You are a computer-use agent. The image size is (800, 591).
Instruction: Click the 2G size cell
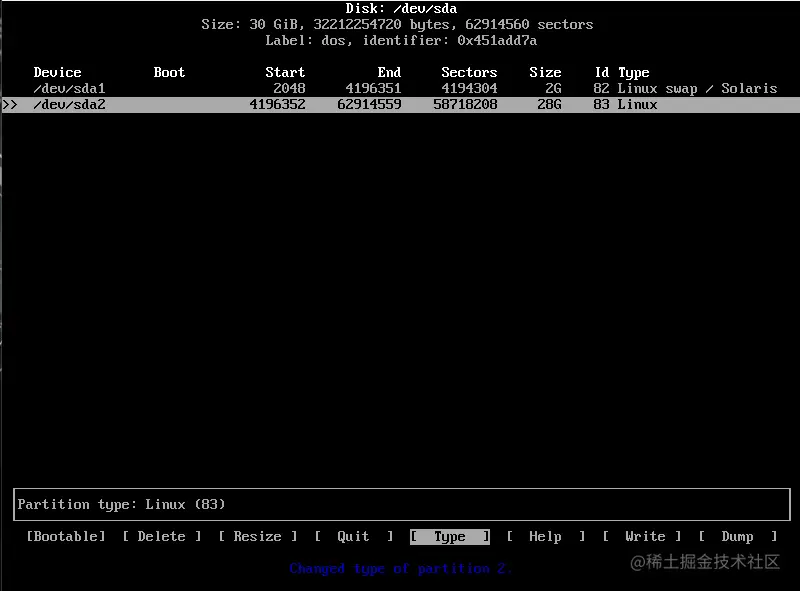(553, 88)
